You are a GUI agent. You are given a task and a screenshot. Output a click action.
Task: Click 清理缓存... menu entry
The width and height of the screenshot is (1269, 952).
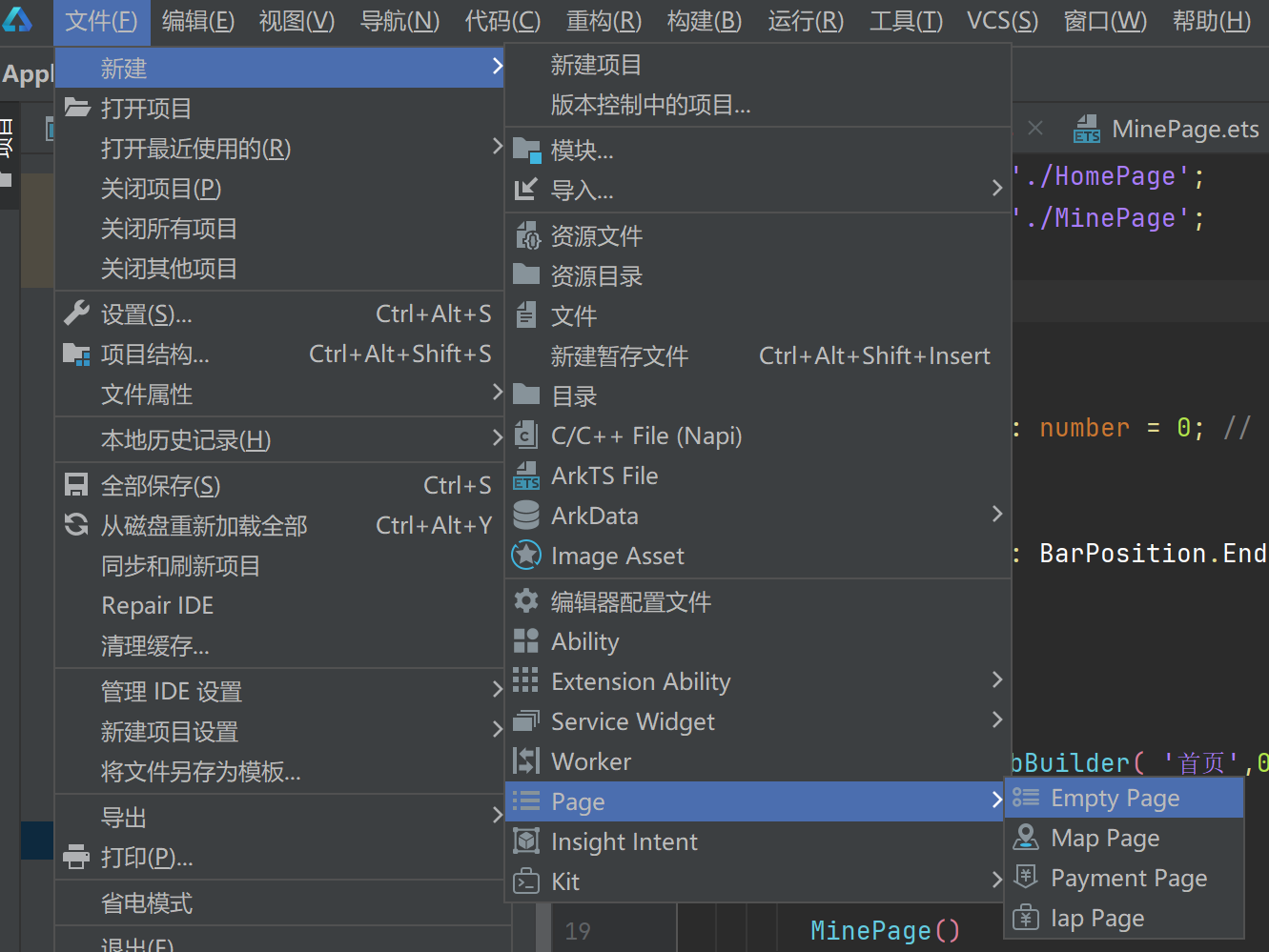(279, 645)
